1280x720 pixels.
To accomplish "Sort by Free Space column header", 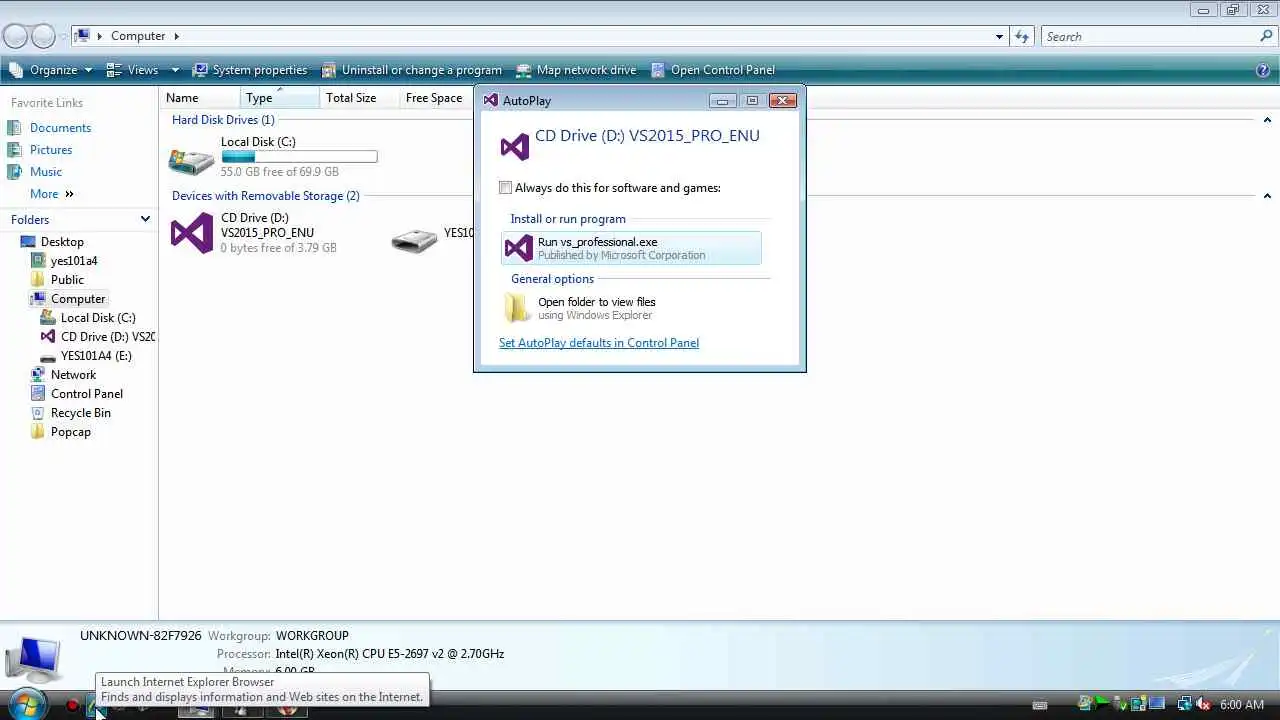I will (434, 98).
